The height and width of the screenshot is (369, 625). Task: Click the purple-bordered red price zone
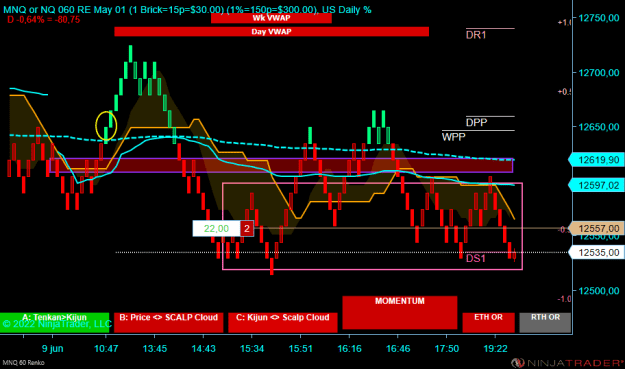point(281,165)
